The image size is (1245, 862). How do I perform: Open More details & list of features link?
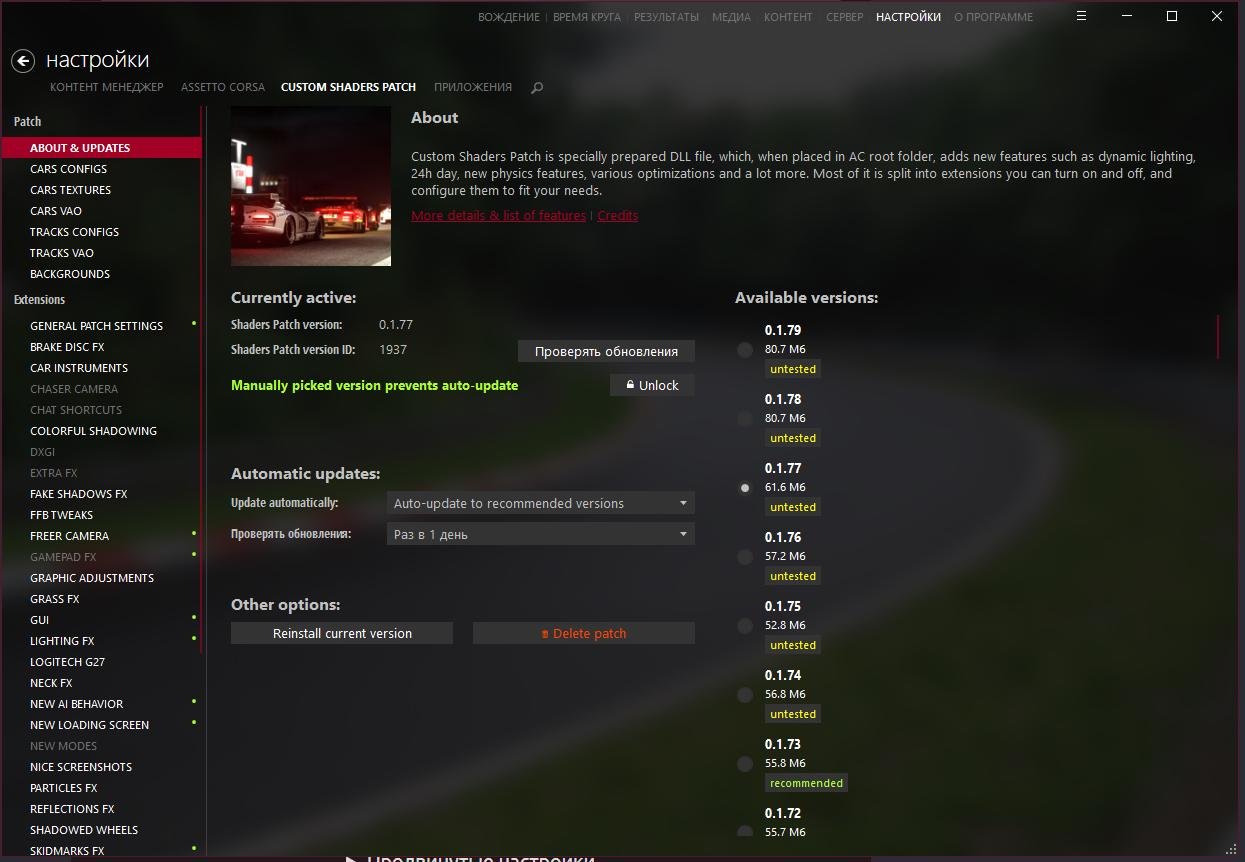[x=499, y=216]
